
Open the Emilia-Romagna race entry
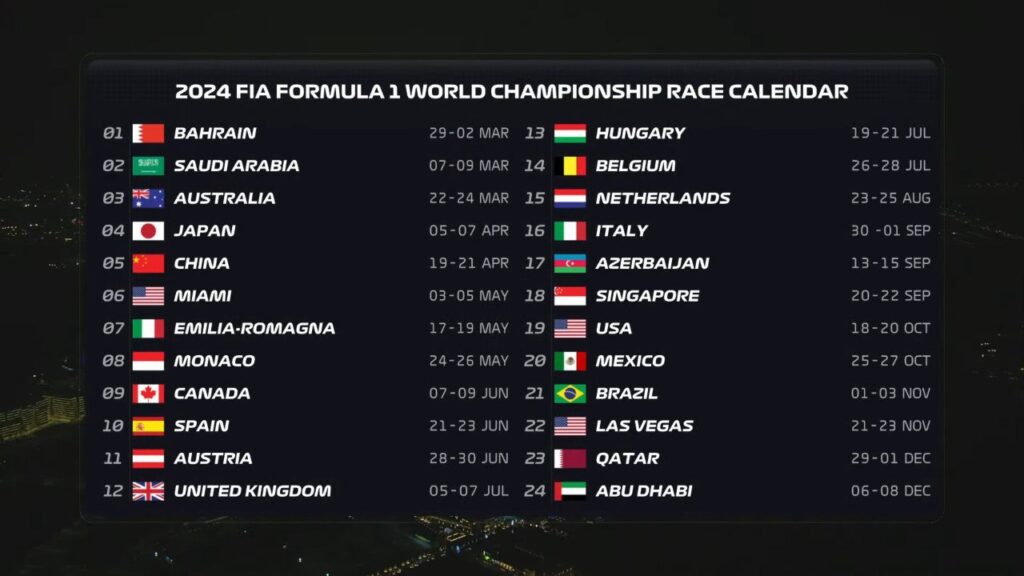point(254,328)
